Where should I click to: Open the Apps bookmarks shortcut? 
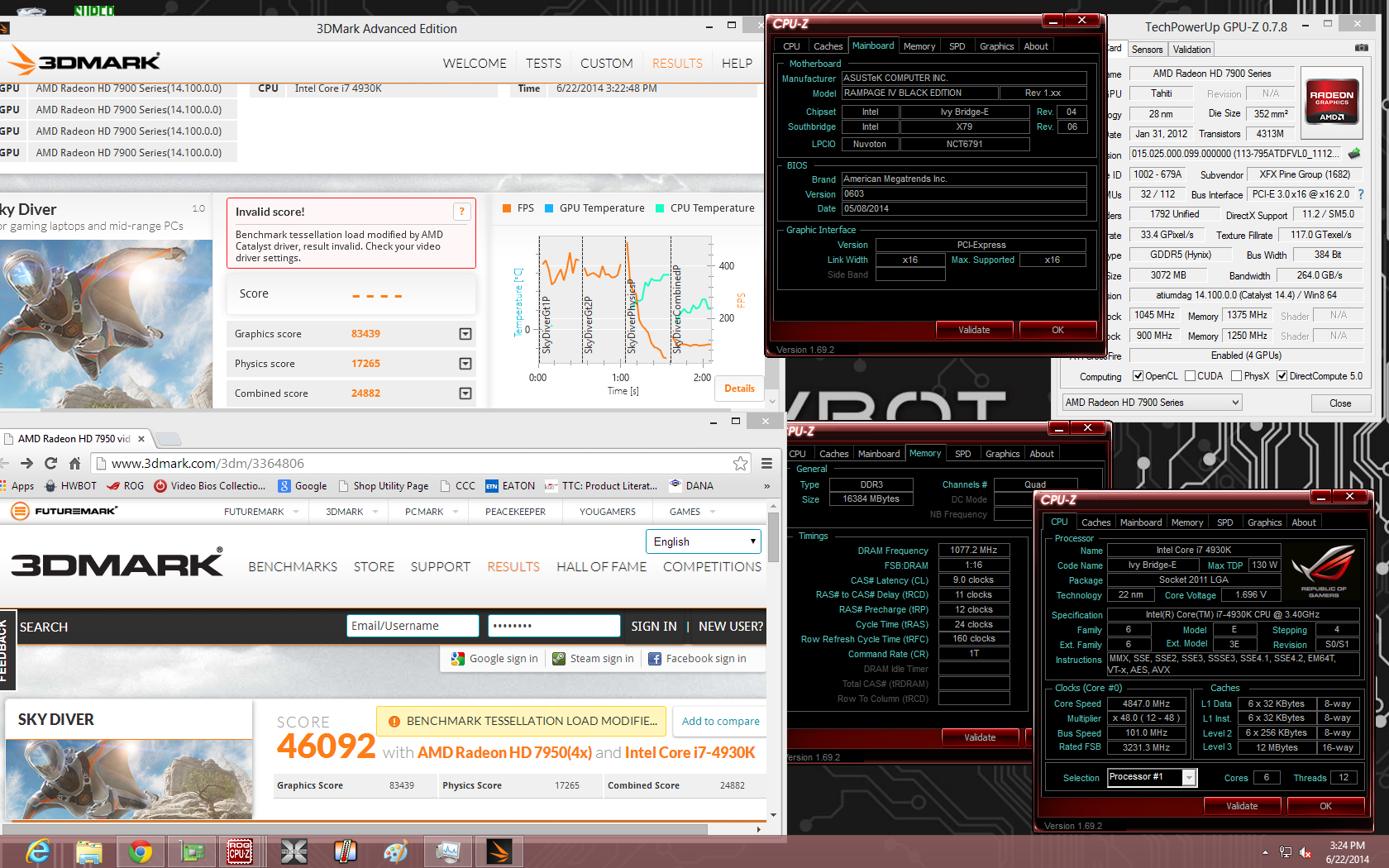17,486
